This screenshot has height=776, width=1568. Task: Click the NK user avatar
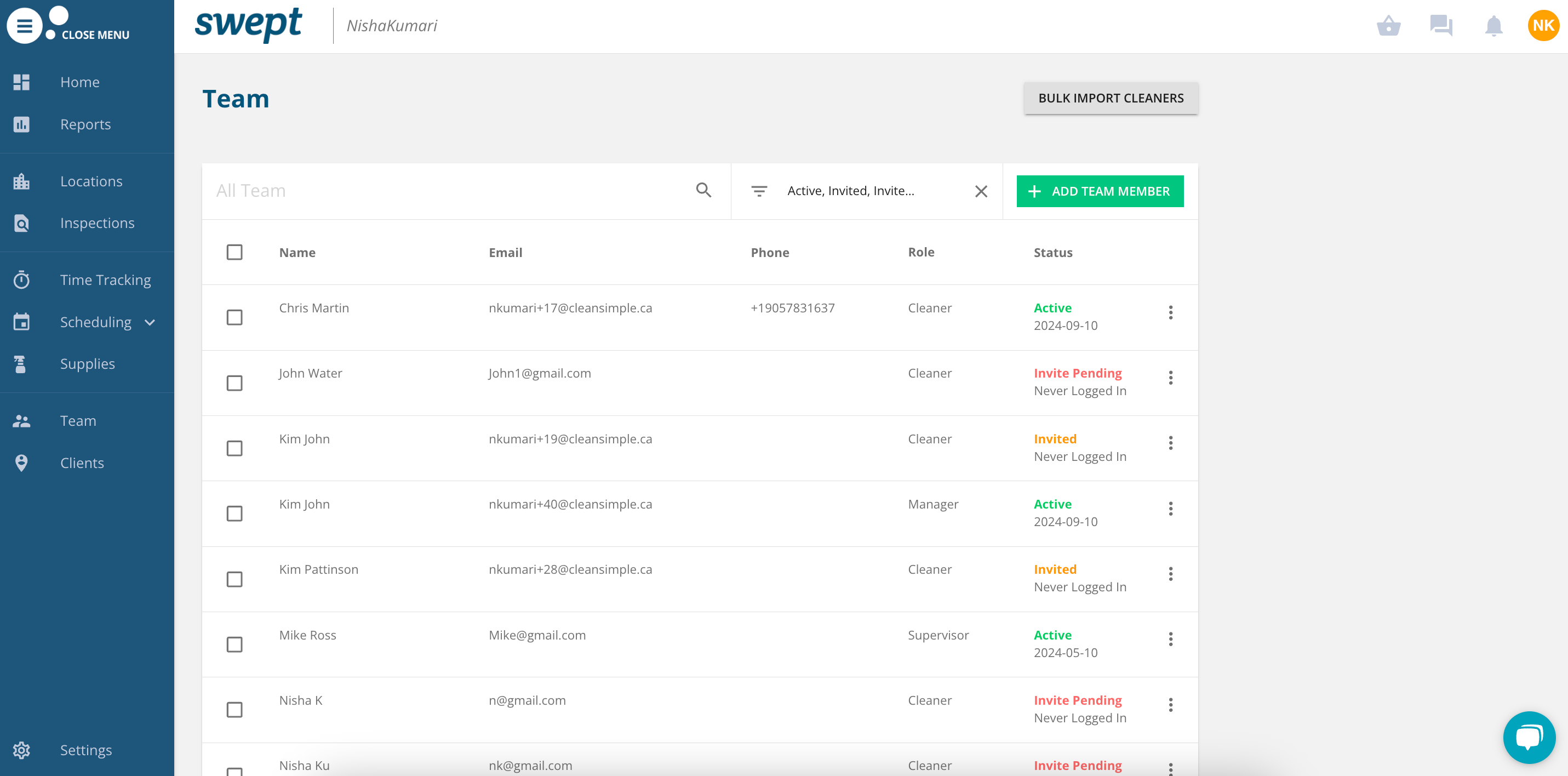point(1543,26)
